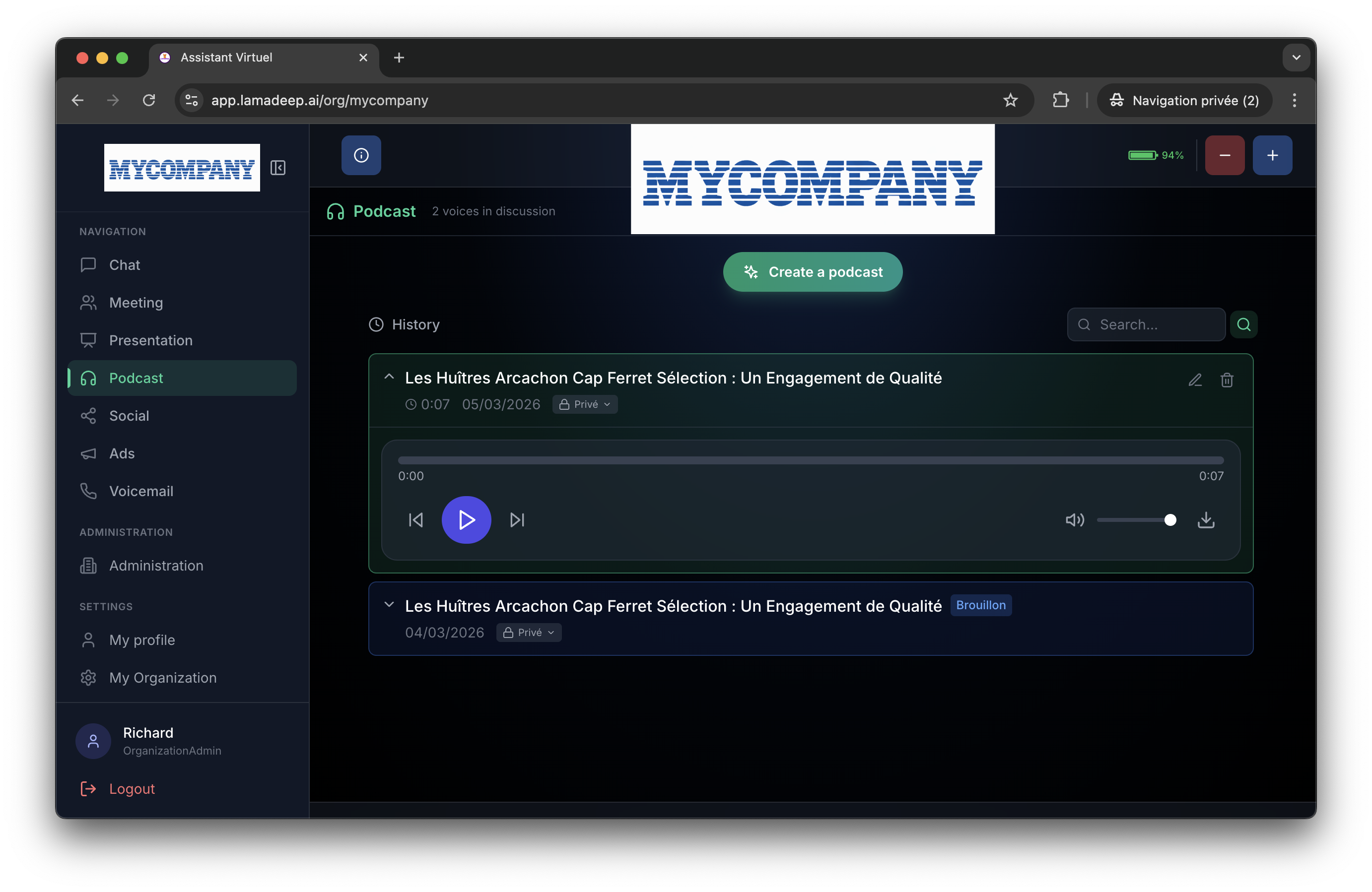1372x892 pixels.
Task: Mute the podcast volume speaker
Action: pyautogui.click(x=1075, y=520)
